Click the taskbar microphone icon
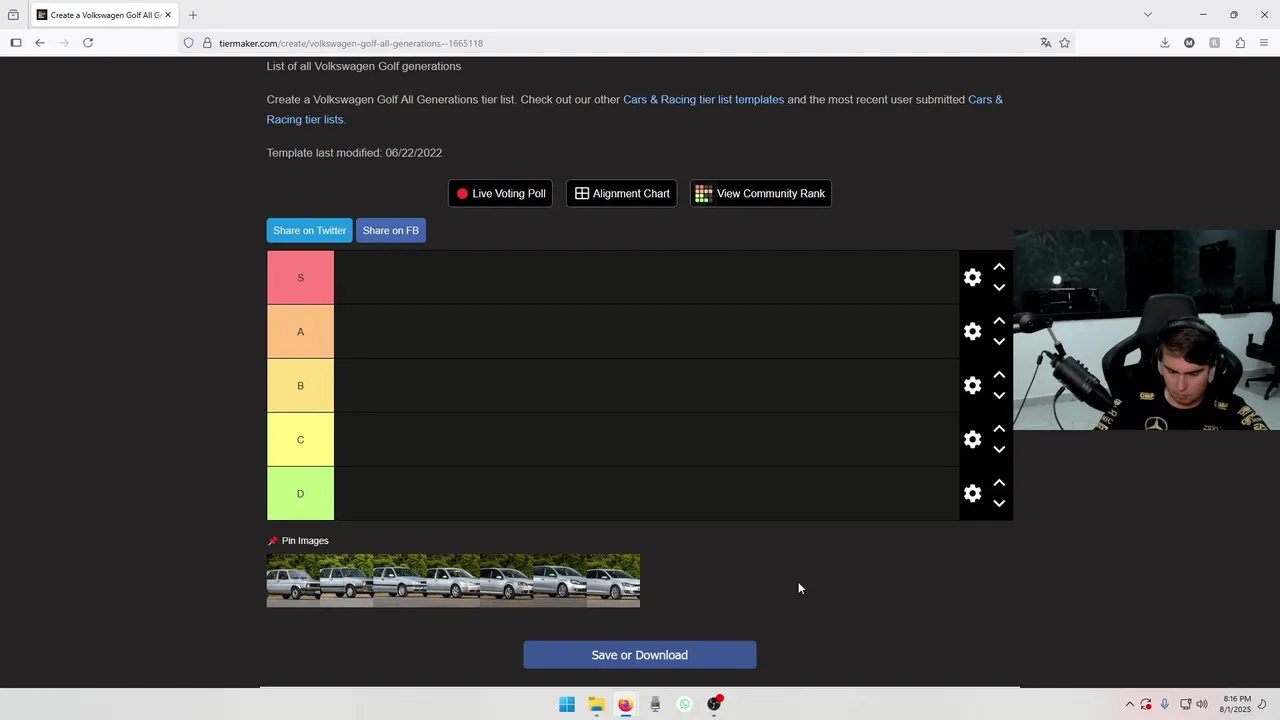Screen dimensions: 1280x720 click(1165, 704)
